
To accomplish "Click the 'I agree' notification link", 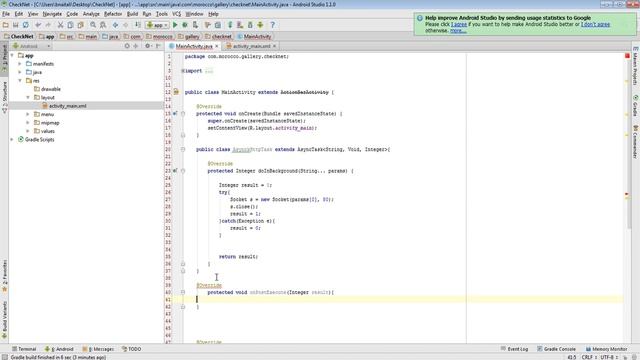I will point(459,24).
